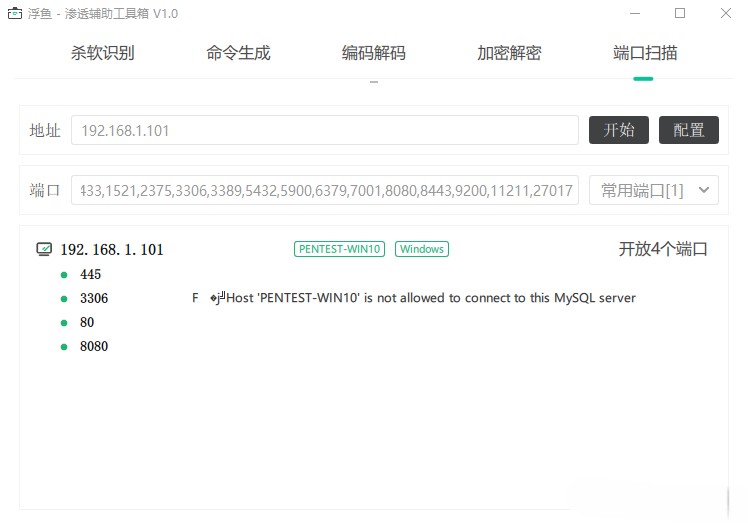748x529 pixels.
Task: Click the app toolbox icon in title bar
Action: click(15, 13)
